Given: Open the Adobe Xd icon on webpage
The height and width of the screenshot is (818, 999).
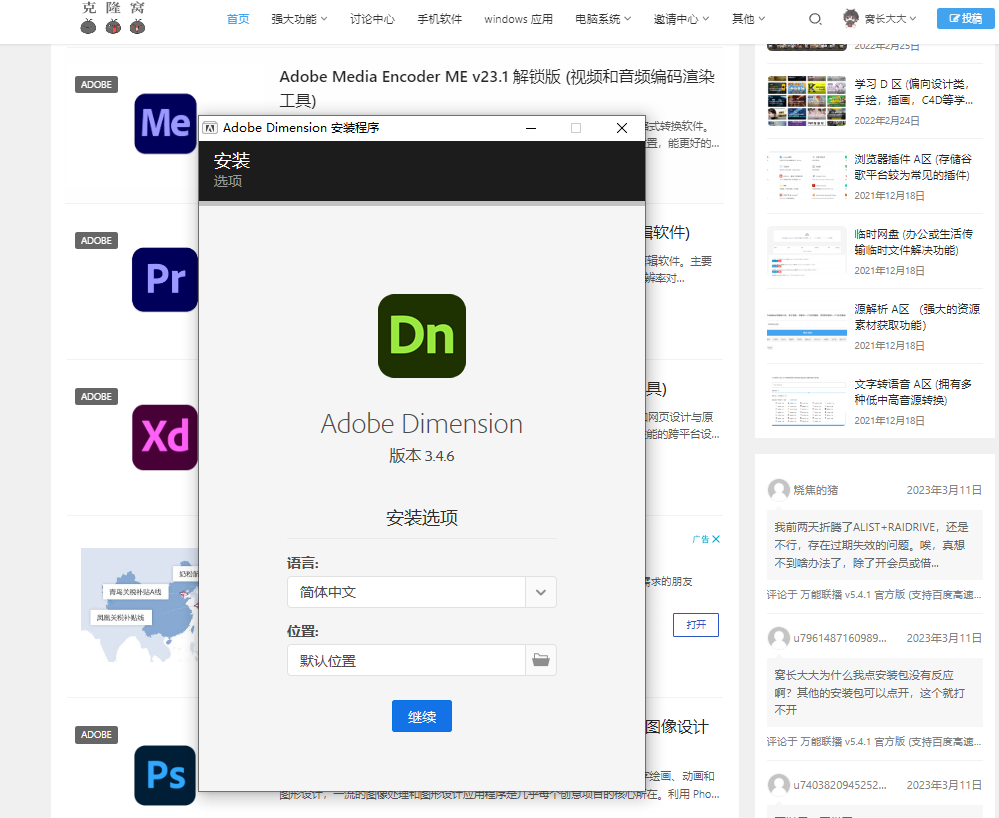Looking at the screenshot, I should (165, 437).
